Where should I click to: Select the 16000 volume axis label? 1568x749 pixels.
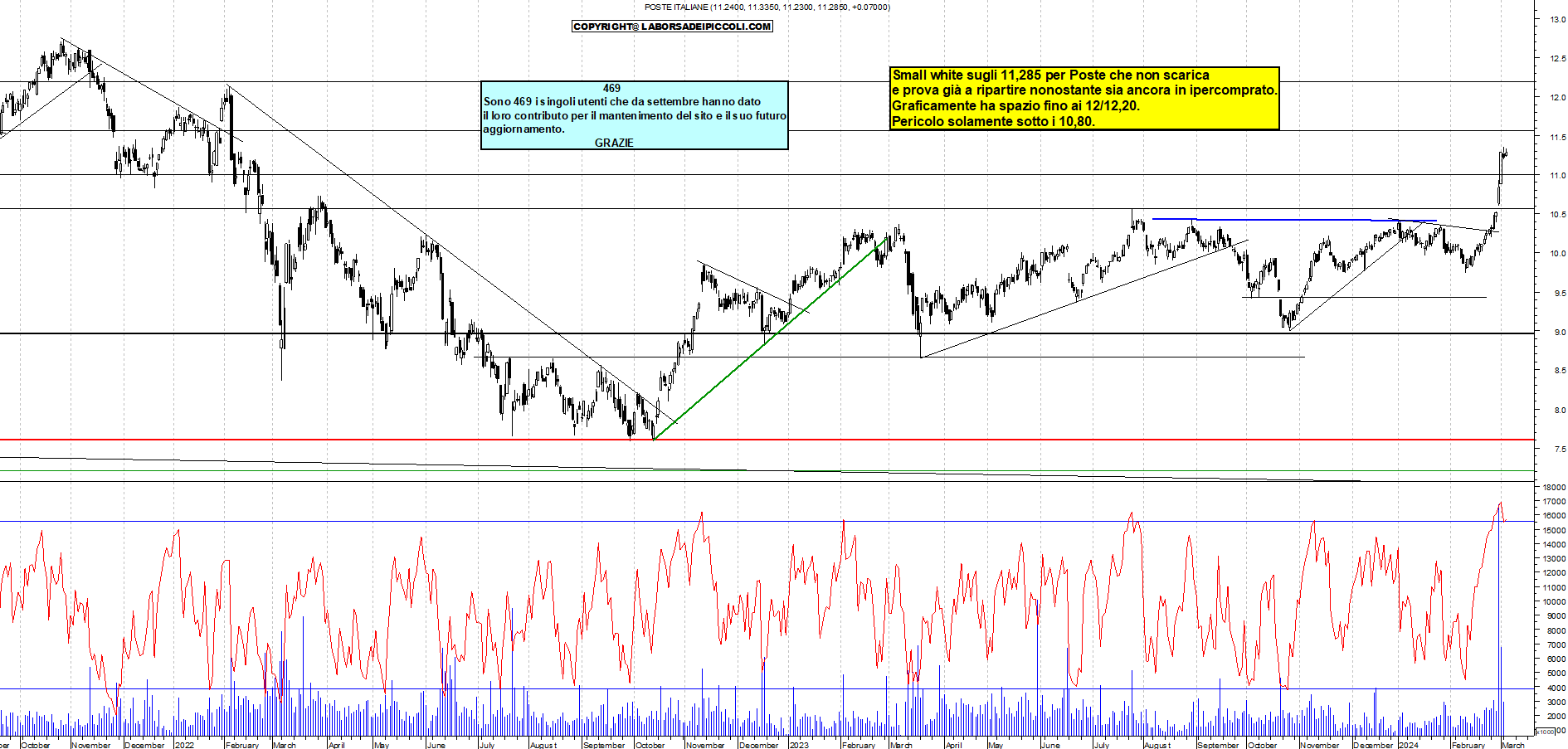pyautogui.click(x=1555, y=516)
